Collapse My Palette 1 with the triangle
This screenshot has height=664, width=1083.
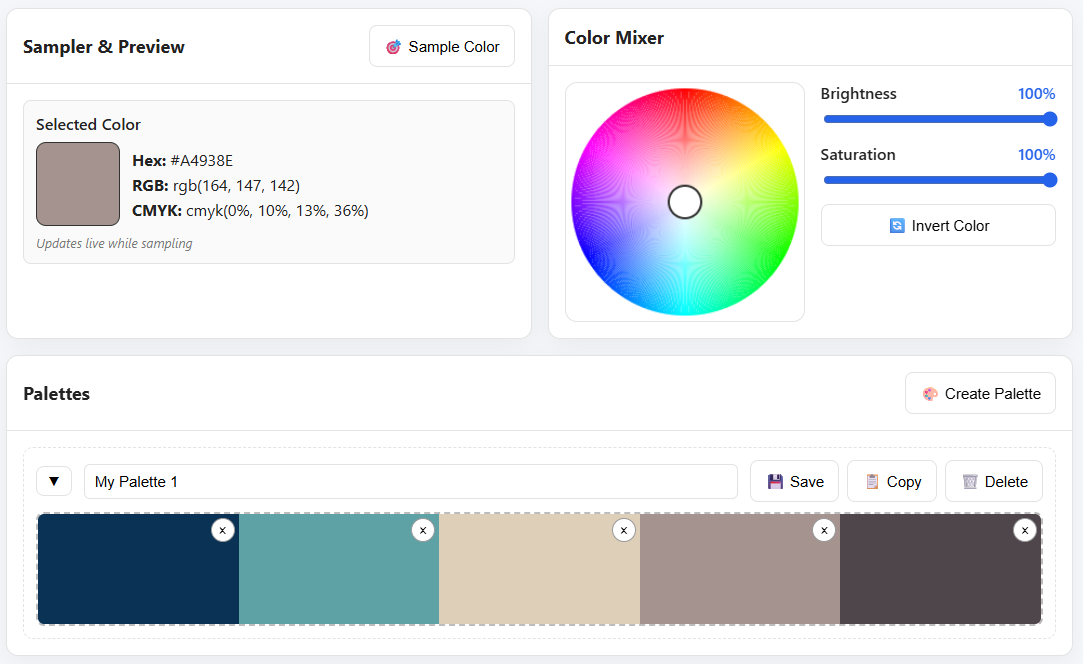[x=54, y=481]
